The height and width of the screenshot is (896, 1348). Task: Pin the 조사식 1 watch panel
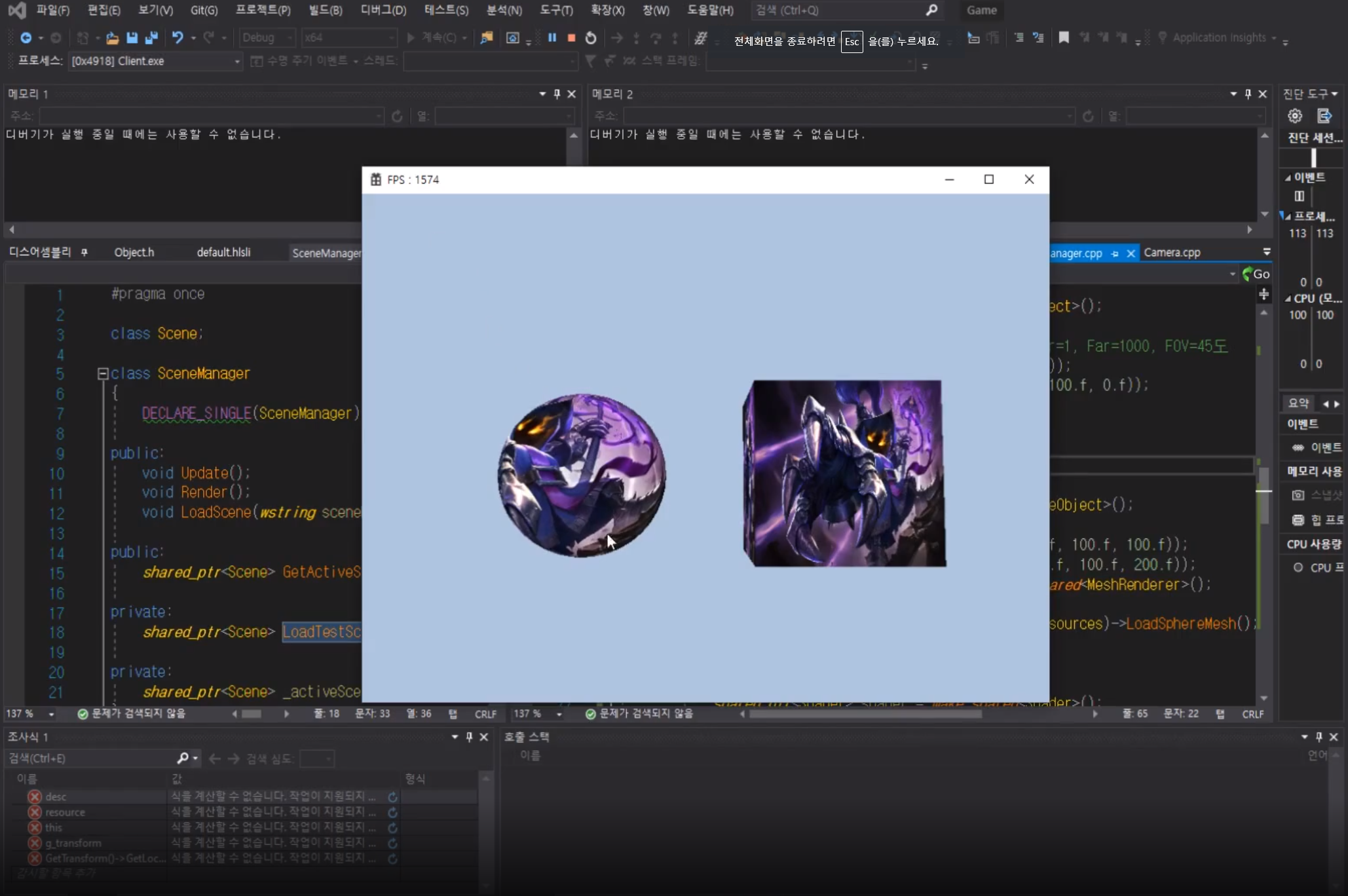coord(468,736)
